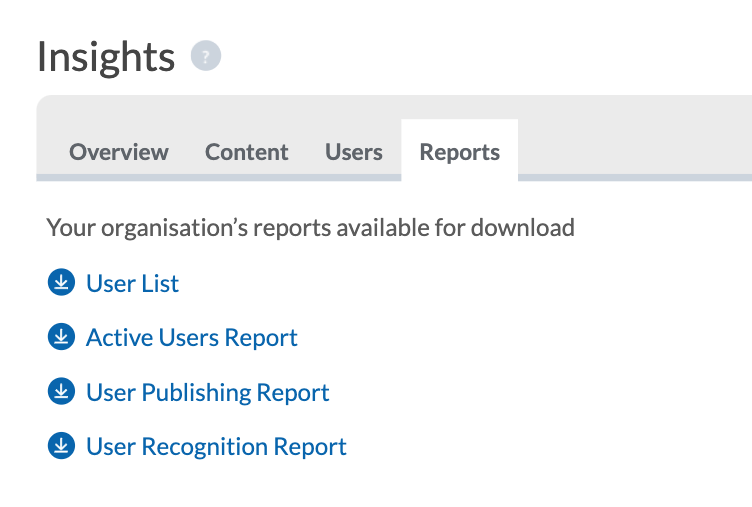Switch to the Overview tab

click(x=119, y=152)
